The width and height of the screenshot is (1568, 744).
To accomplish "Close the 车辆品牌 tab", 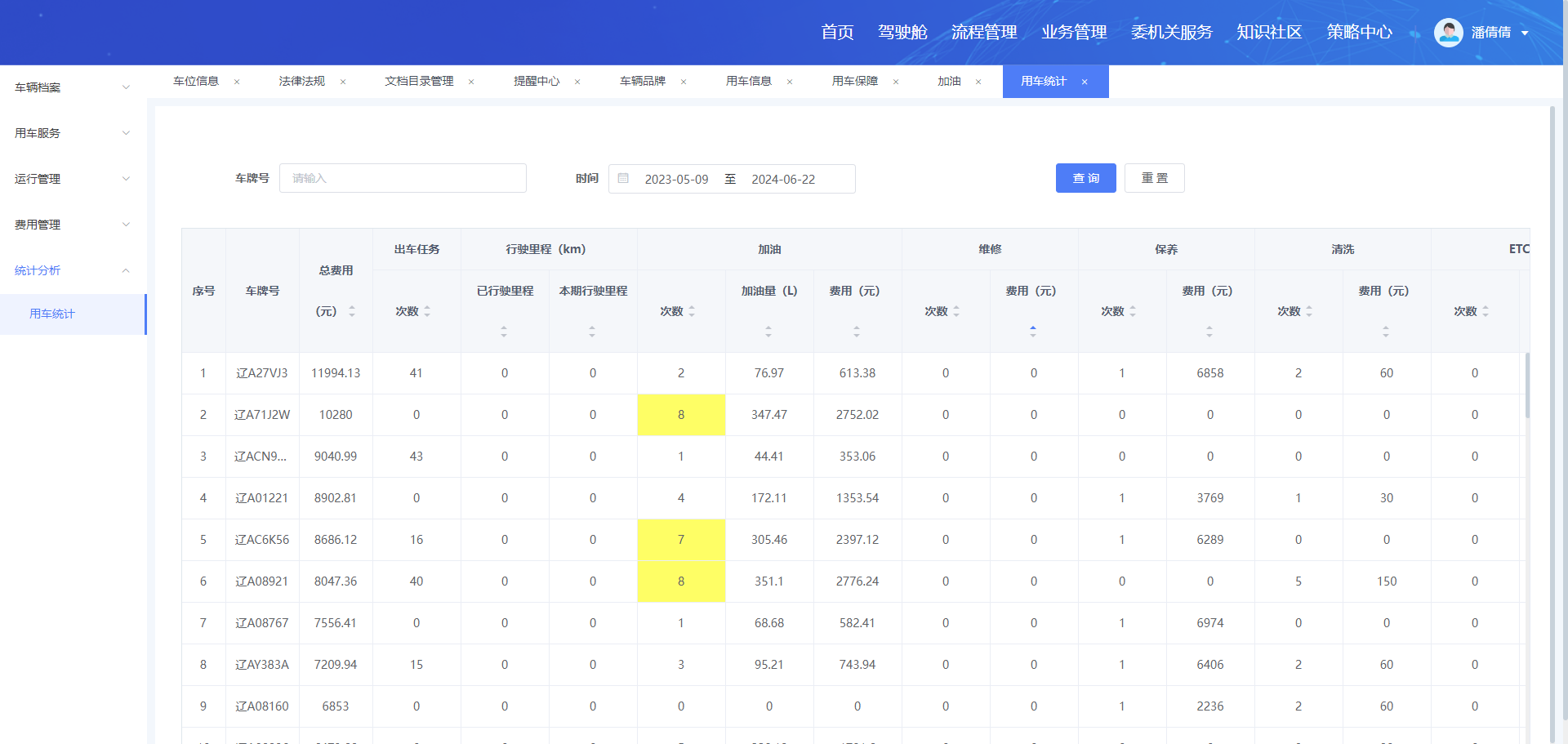I will (684, 82).
